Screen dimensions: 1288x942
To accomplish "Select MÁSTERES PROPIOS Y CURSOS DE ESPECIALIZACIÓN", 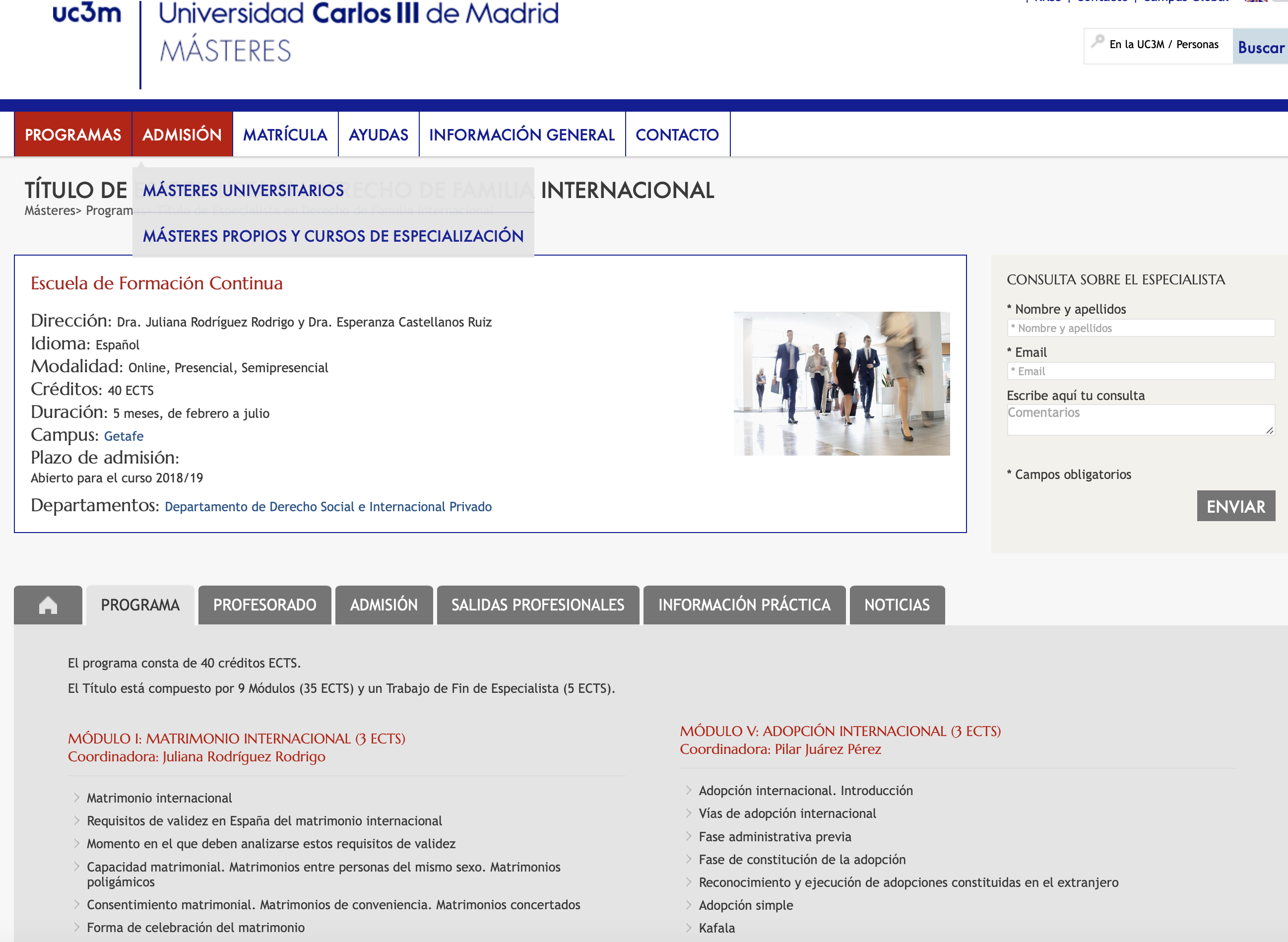I will [x=333, y=236].
